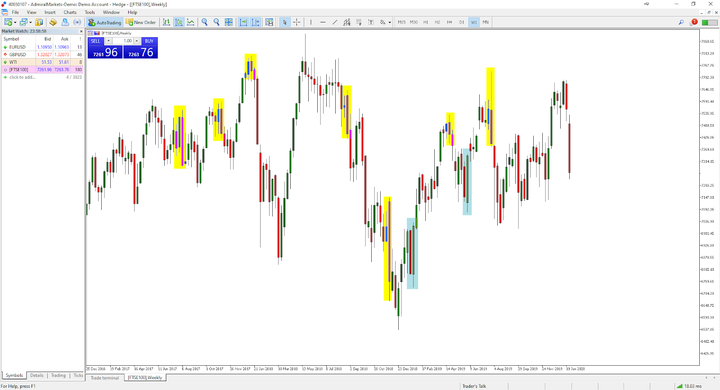
Task: Open the Charts menu
Action: [70, 12]
